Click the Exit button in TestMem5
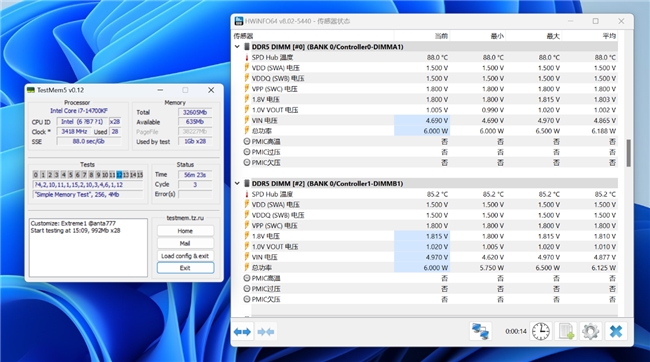650x362 pixels. pyautogui.click(x=185, y=268)
